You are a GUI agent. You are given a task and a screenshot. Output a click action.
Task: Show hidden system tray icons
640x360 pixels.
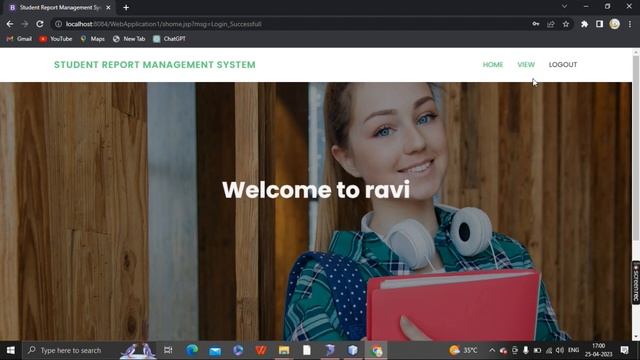pyautogui.click(x=492, y=350)
